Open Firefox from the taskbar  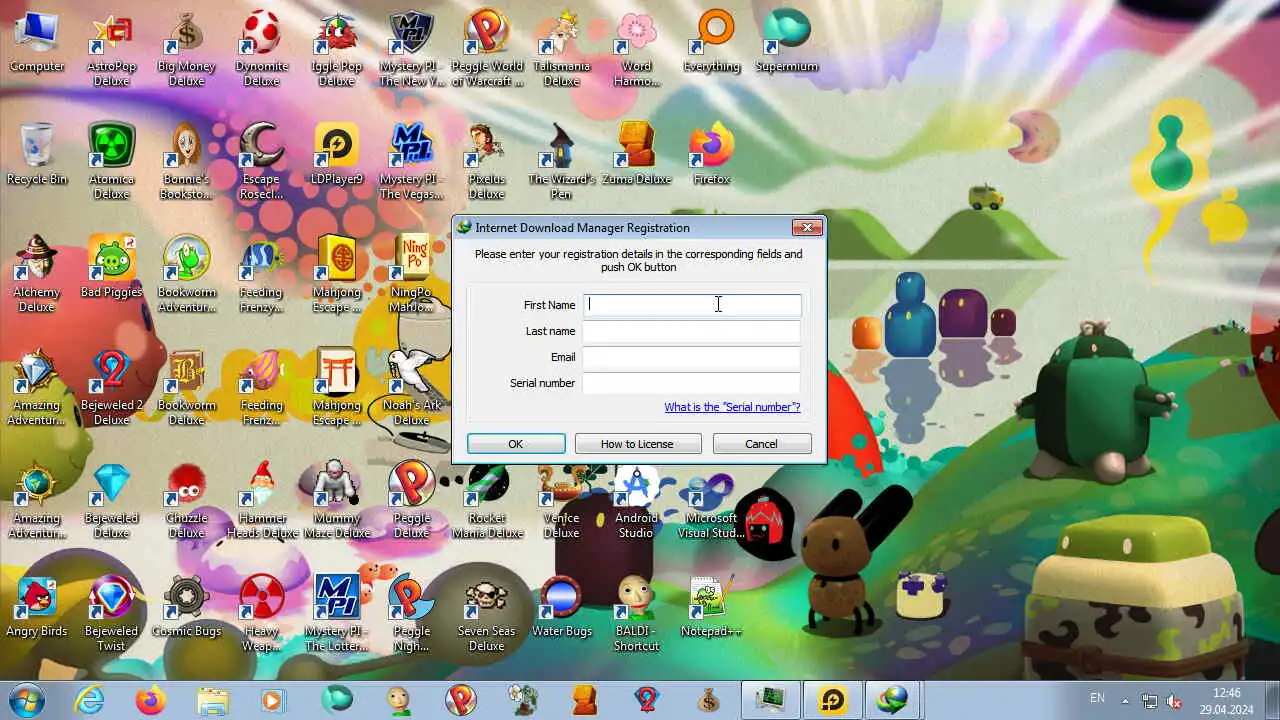pyautogui.click(x=150, y=699)
